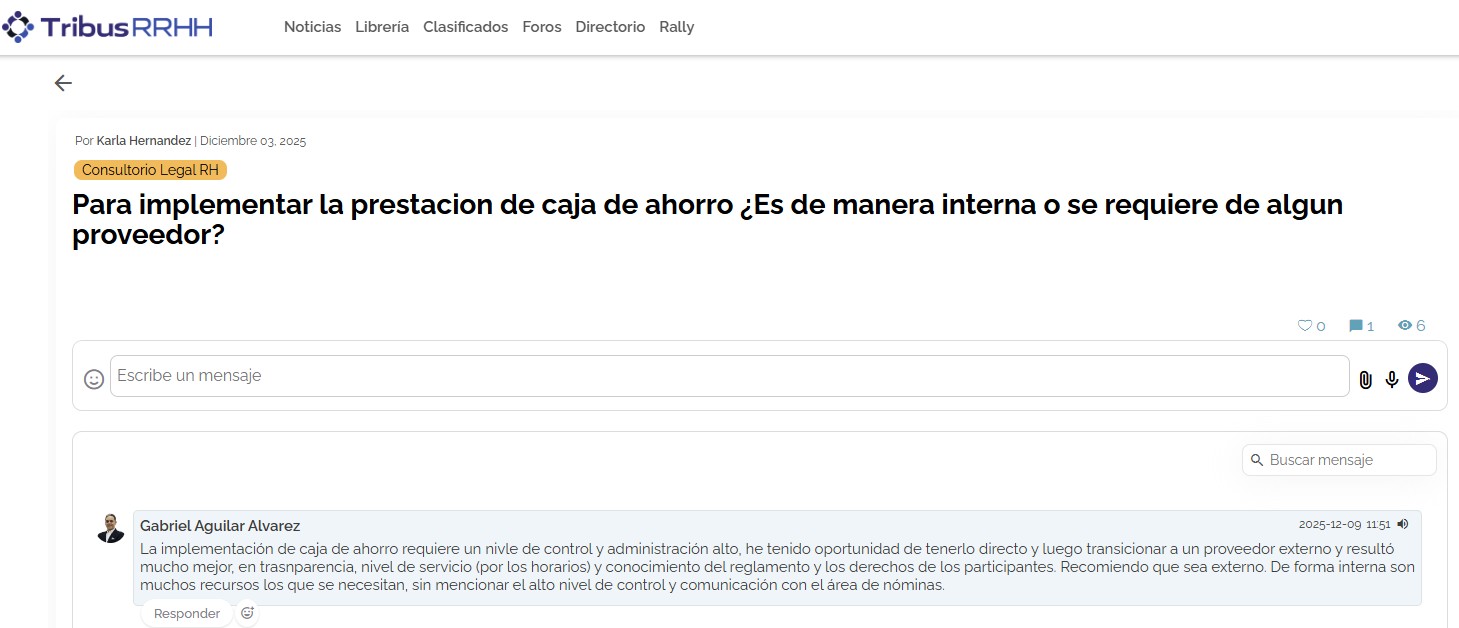Add emoji reaction next to Responder
Screen dimensions: 1459x628
(x=247, y=613)
